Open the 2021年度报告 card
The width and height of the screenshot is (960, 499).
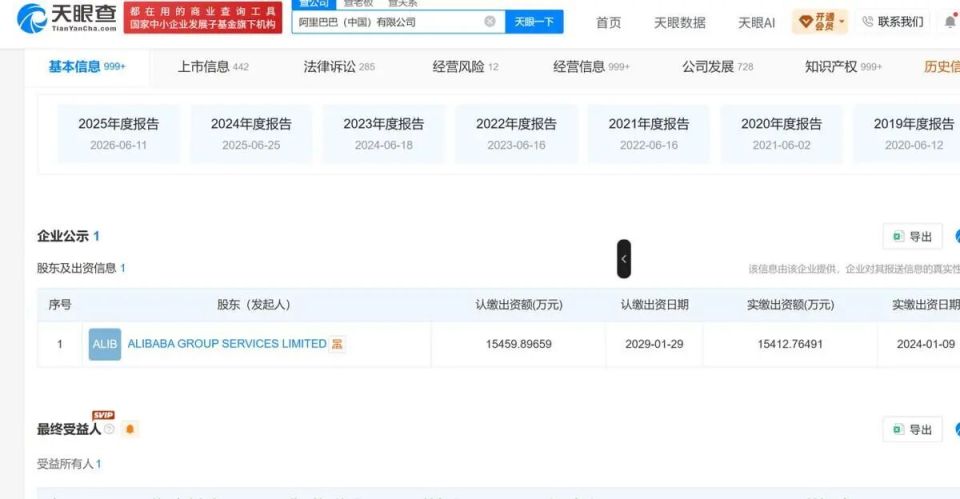[649, 133]
